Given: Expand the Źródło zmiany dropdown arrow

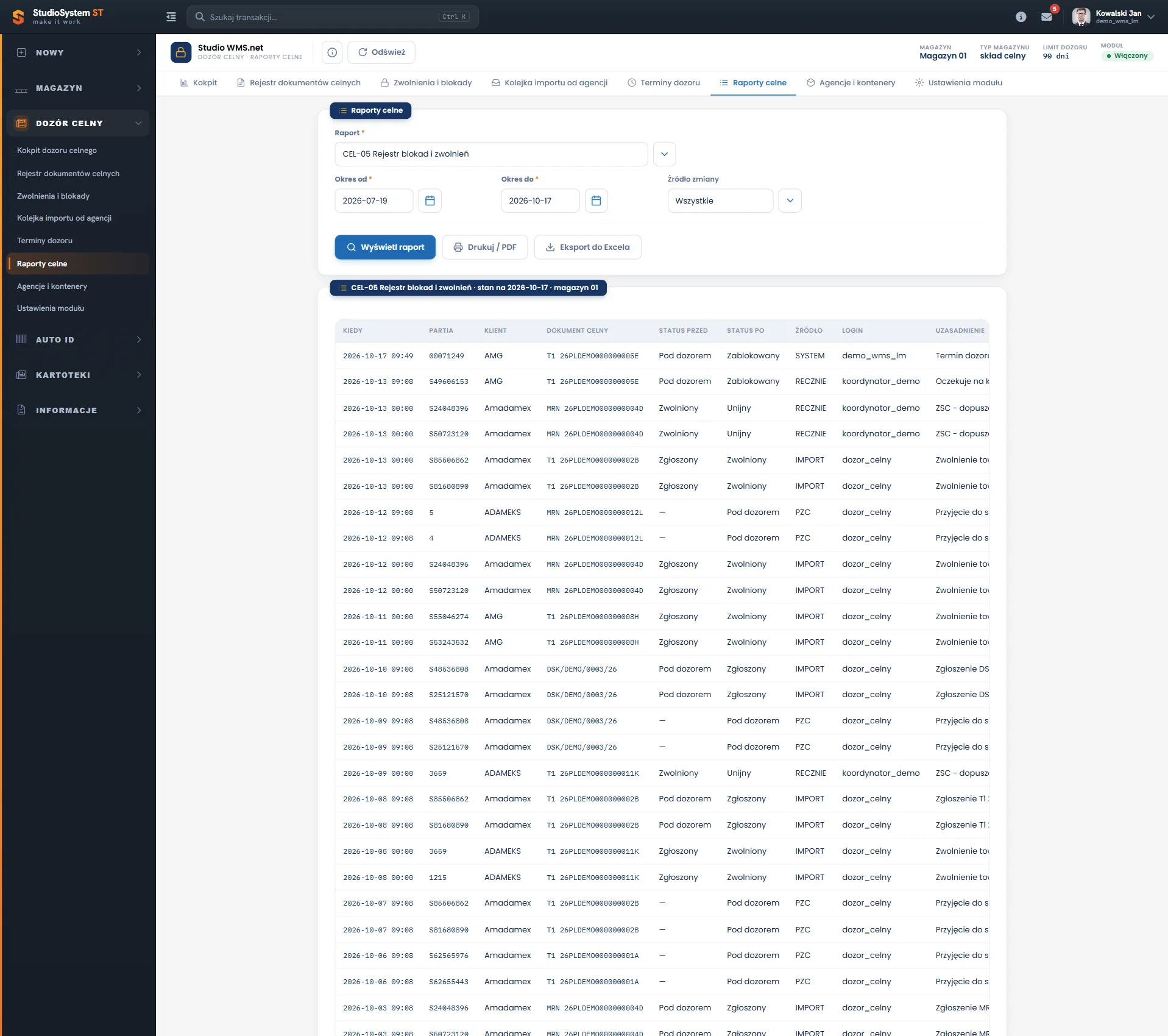Looking at the screenshot, I should [790, 200].
